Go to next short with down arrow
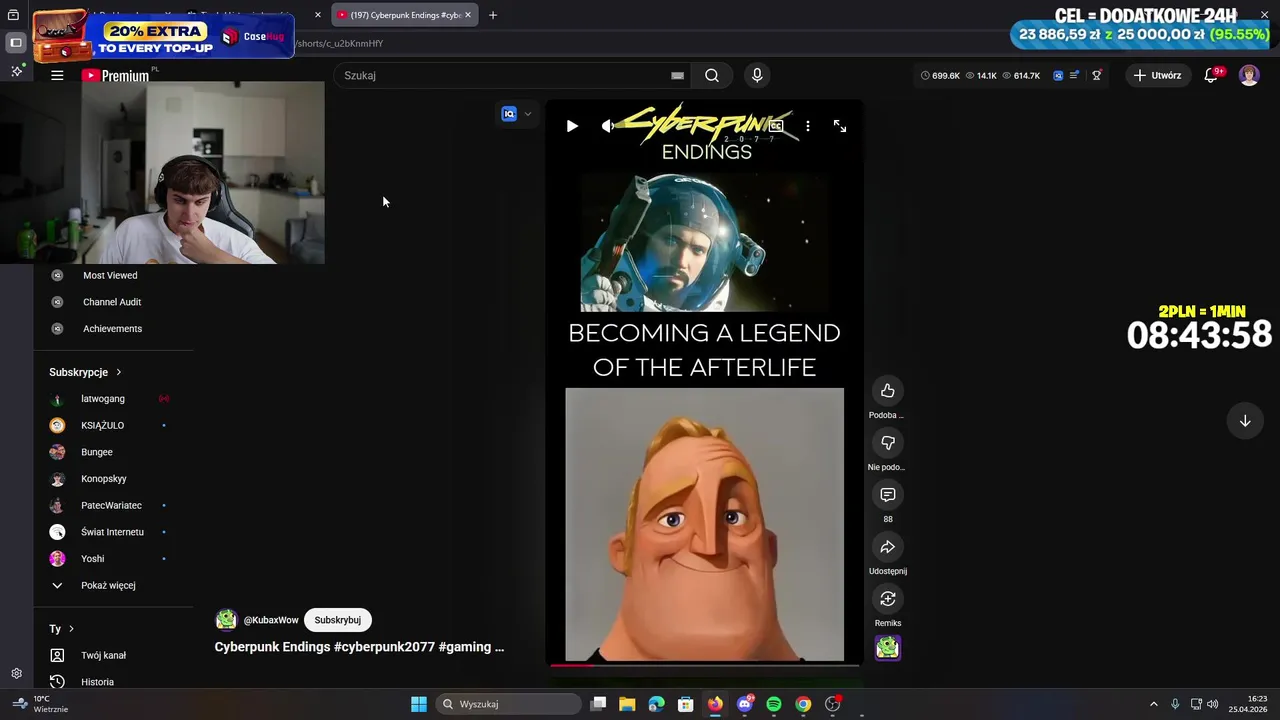 (1245, 421)
